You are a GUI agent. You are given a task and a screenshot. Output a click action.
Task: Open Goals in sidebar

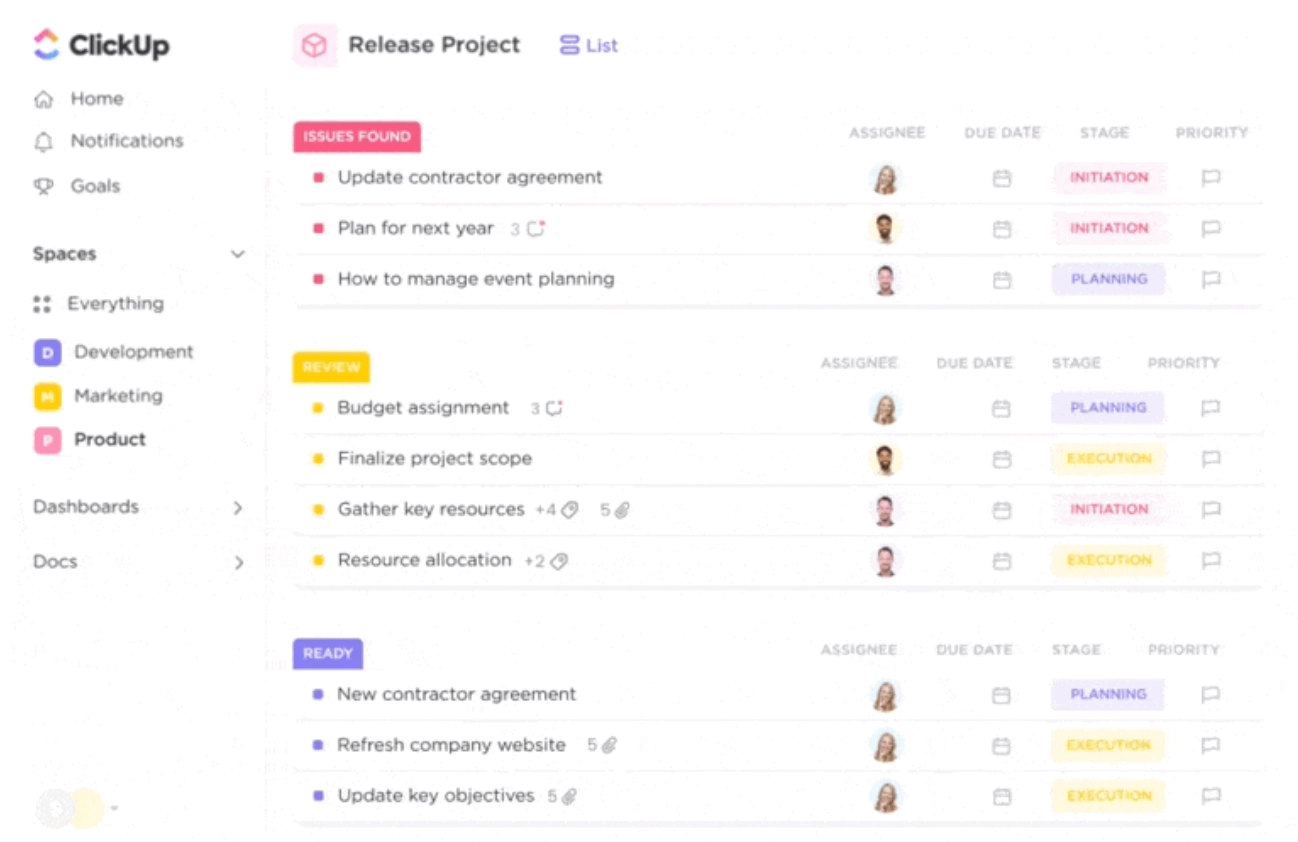[95, 186]
